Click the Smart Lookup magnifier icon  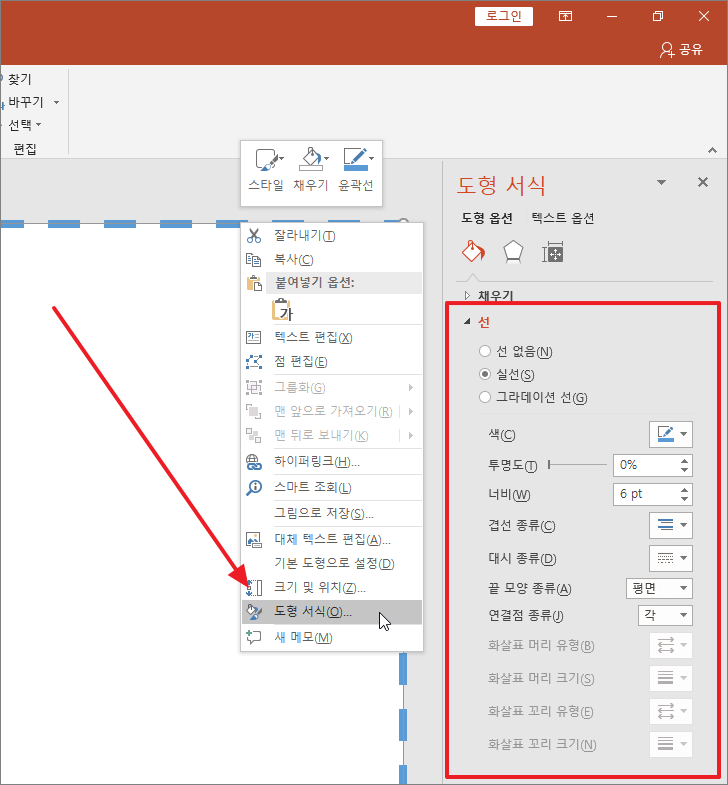click(x=254, y=487)
